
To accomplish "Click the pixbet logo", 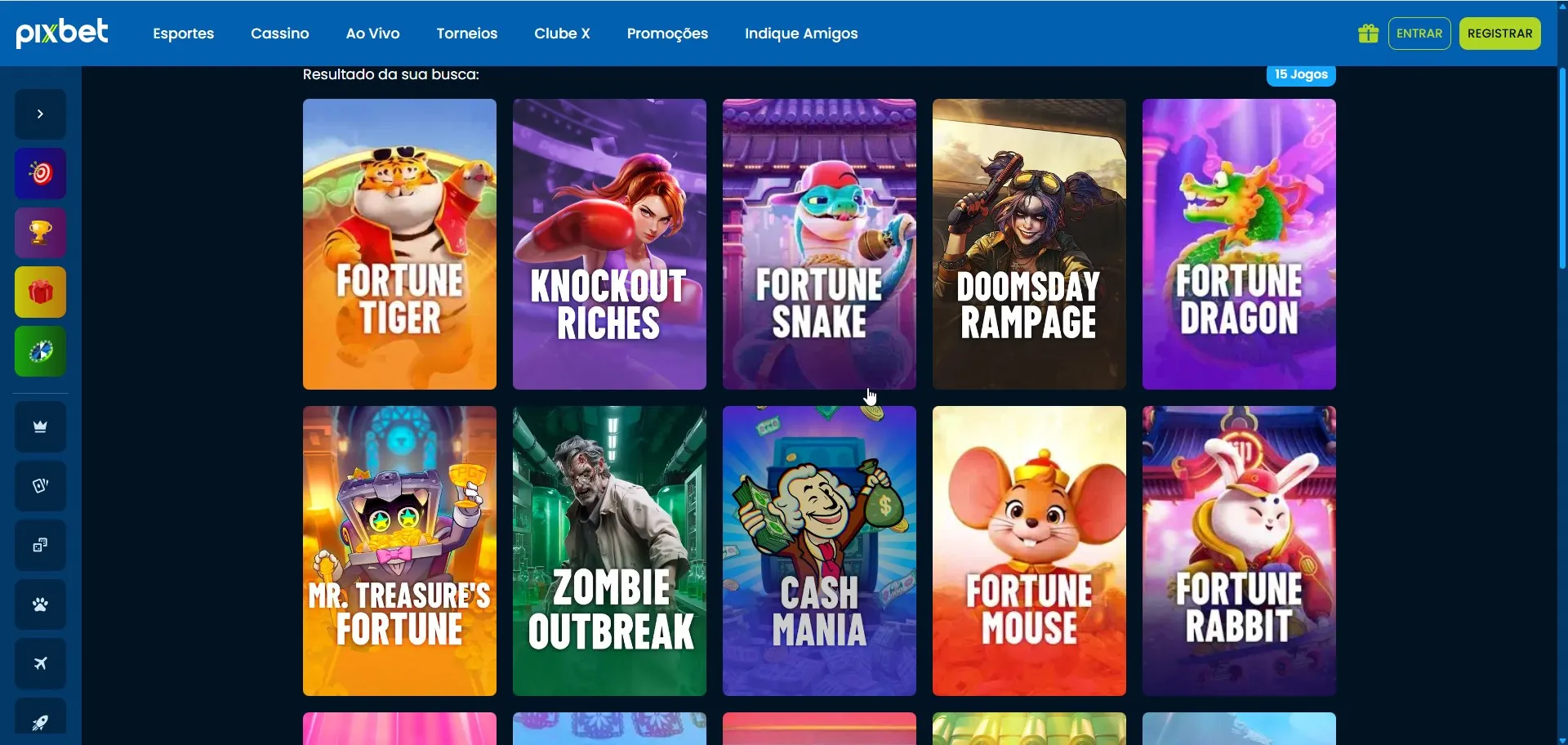I will pos(62,33).
